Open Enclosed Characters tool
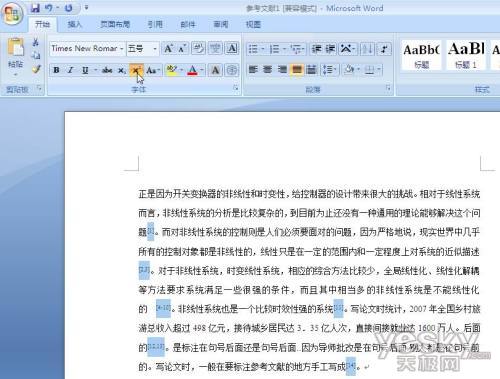Viewport: 500px width, 379px height. click(x=232, y=70)
